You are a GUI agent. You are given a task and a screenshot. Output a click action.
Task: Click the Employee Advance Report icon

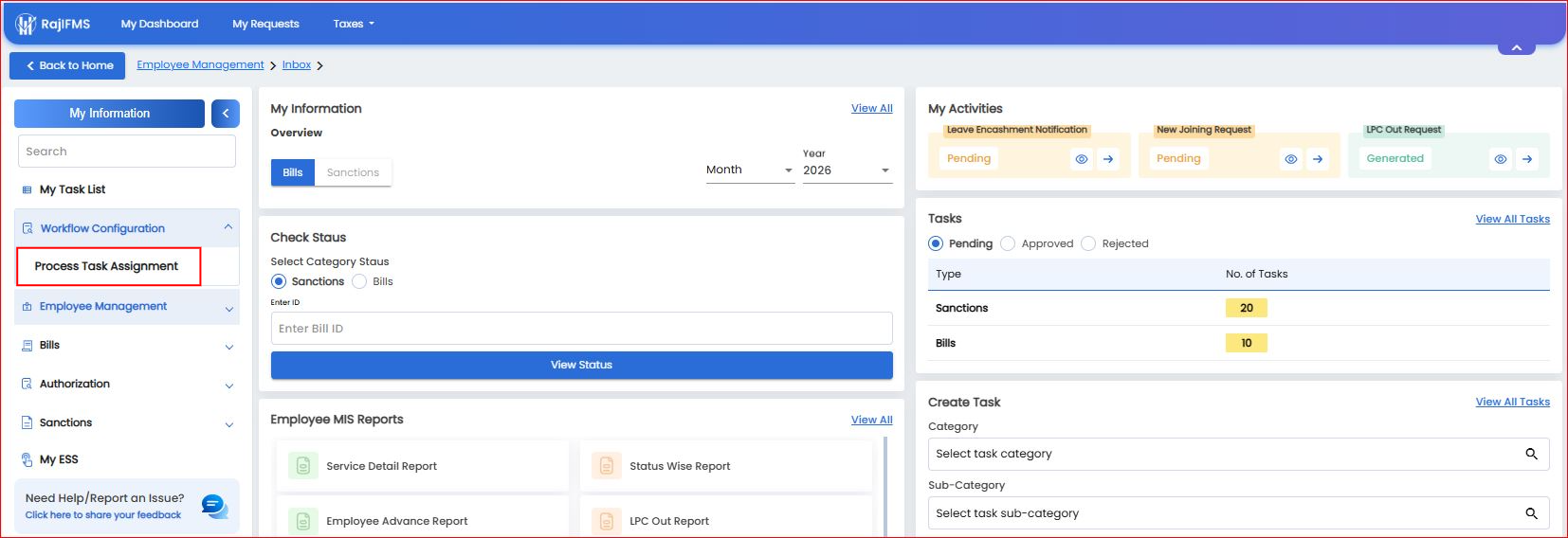click(x=303, y=521)
